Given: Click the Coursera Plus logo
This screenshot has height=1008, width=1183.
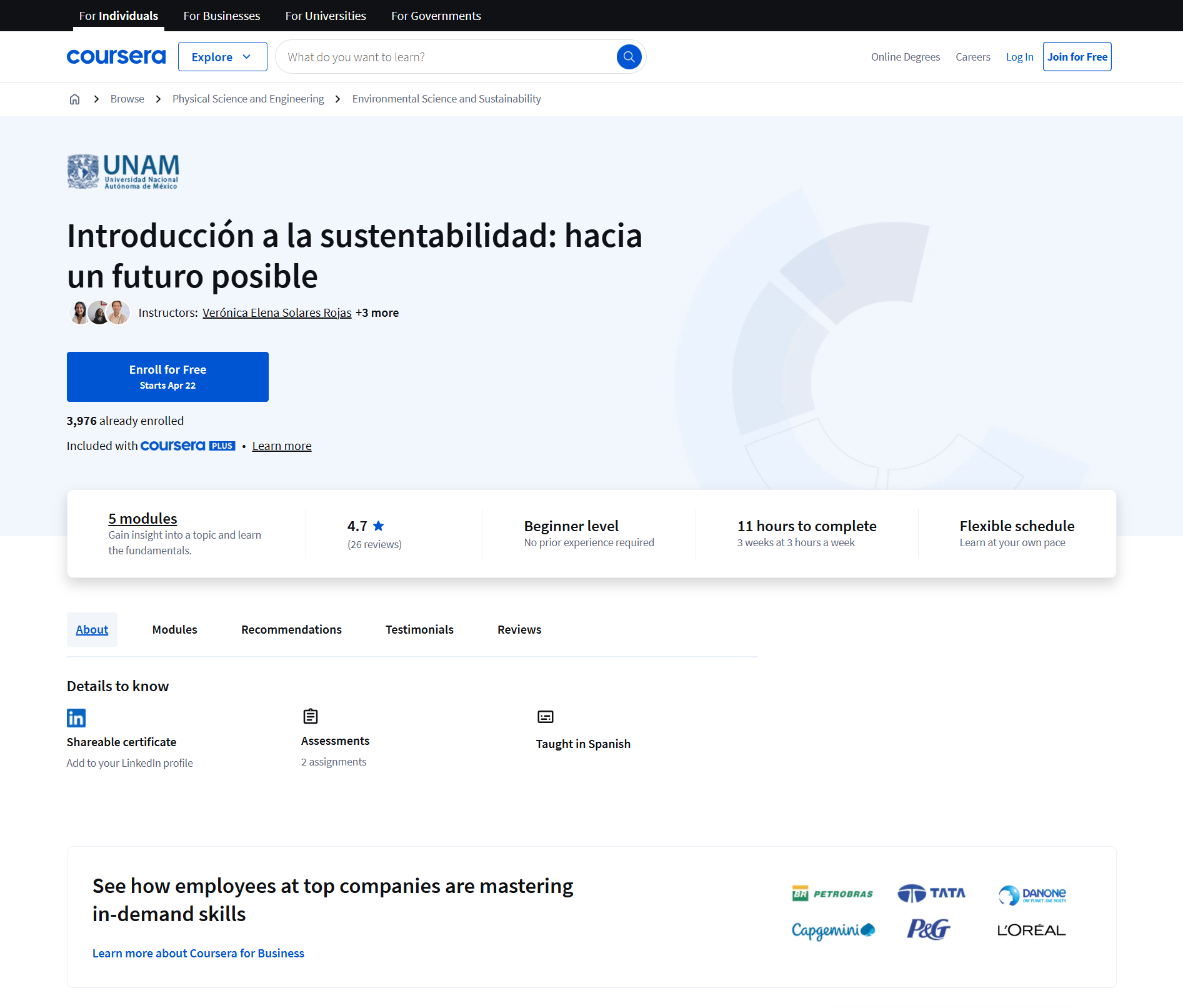Looking at the screenshot, I should pos(188,446).
